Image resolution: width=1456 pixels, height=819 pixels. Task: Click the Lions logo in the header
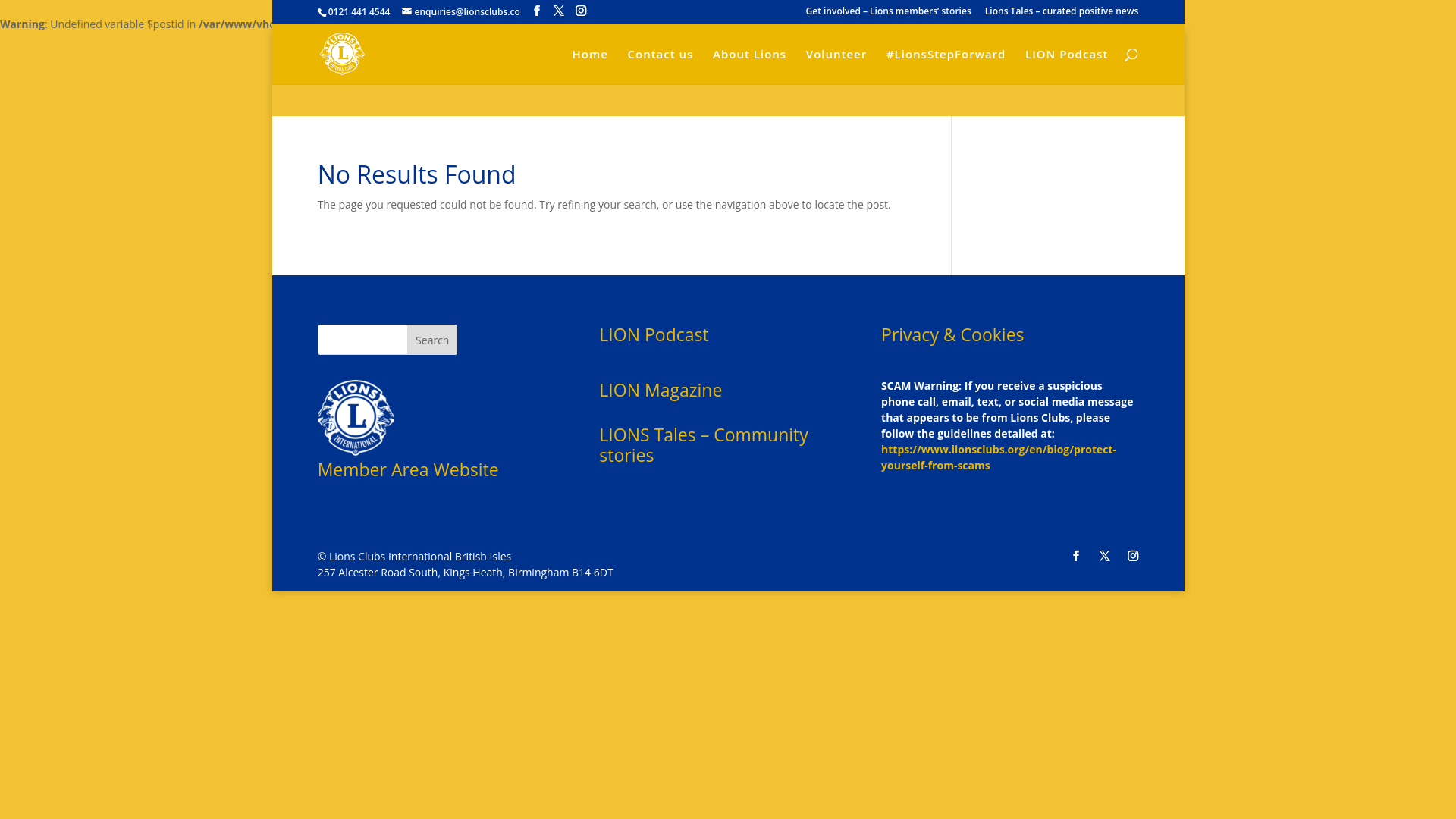click(x=342, y=54)
